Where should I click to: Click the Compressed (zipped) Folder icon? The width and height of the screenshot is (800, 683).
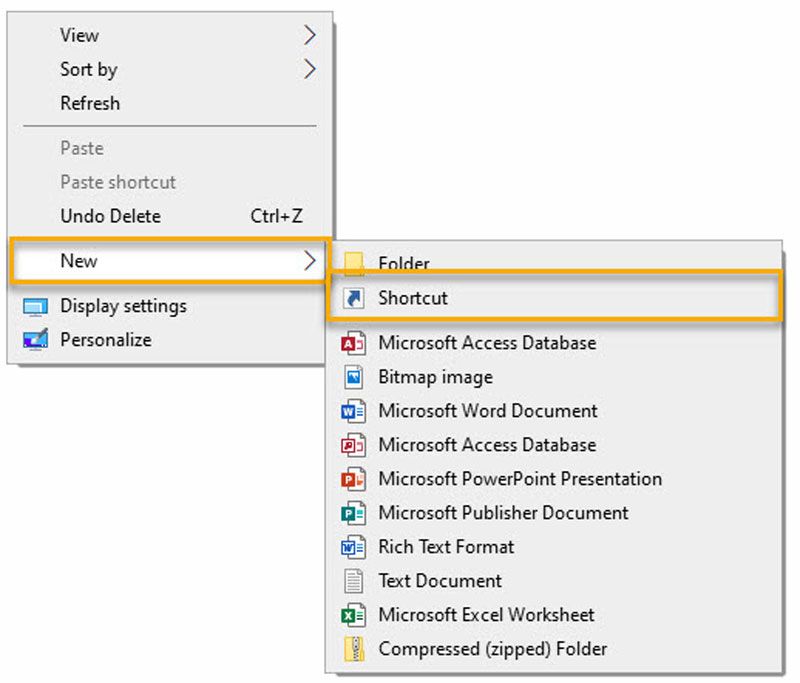tap(354, 649)
